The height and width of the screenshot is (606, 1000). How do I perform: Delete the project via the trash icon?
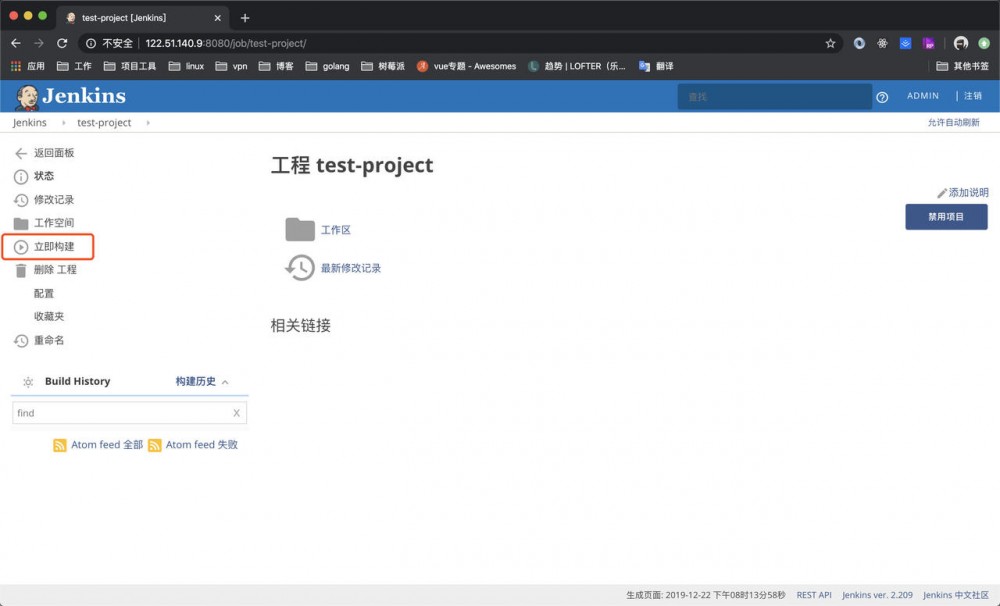coord(18,269)
